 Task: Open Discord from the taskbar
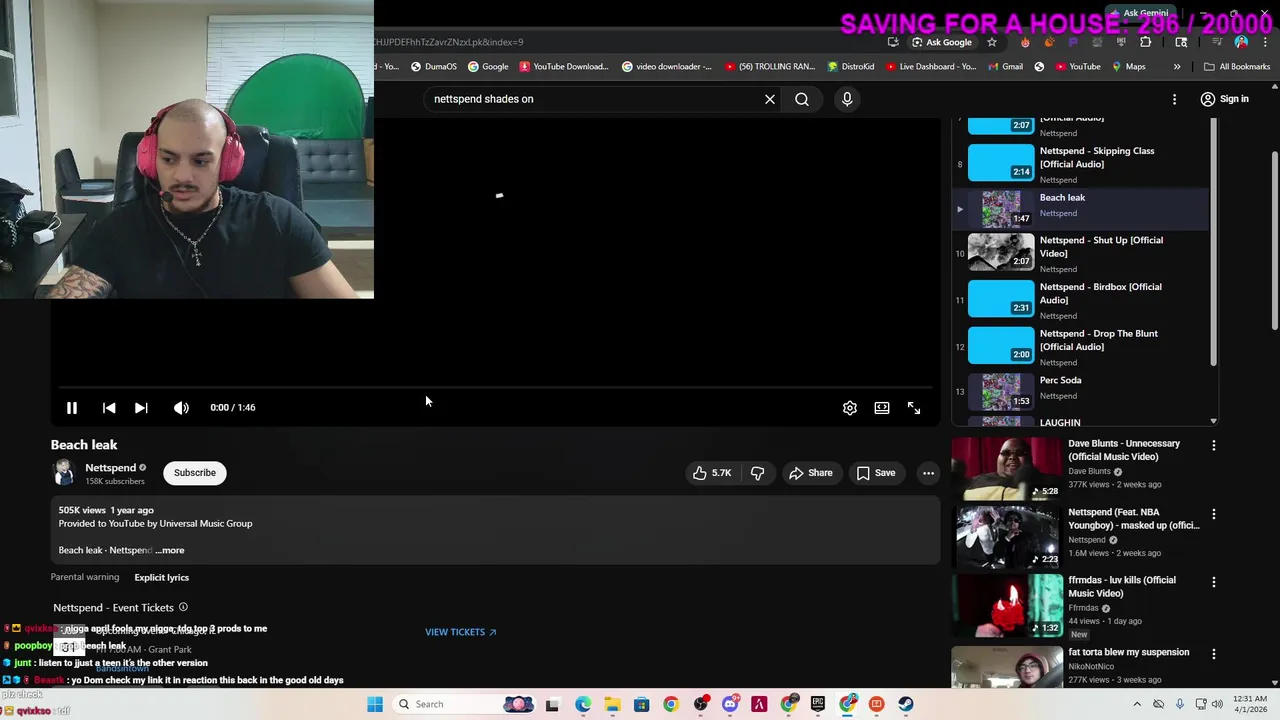point(729,704)
